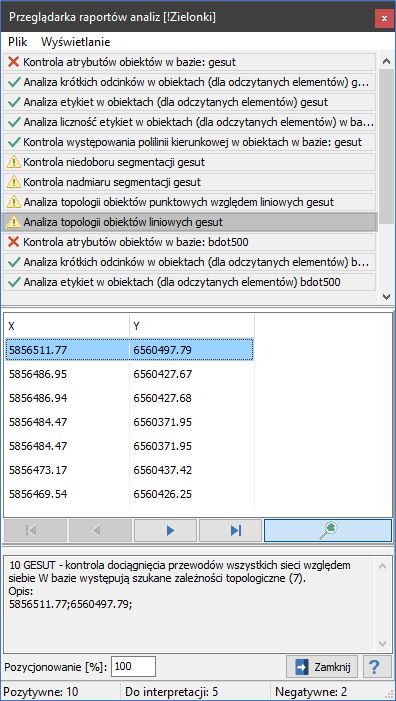Open the Wyświetlanie menu
The image size is (396, 701).
pyautogui.click(x=76, y=42)
